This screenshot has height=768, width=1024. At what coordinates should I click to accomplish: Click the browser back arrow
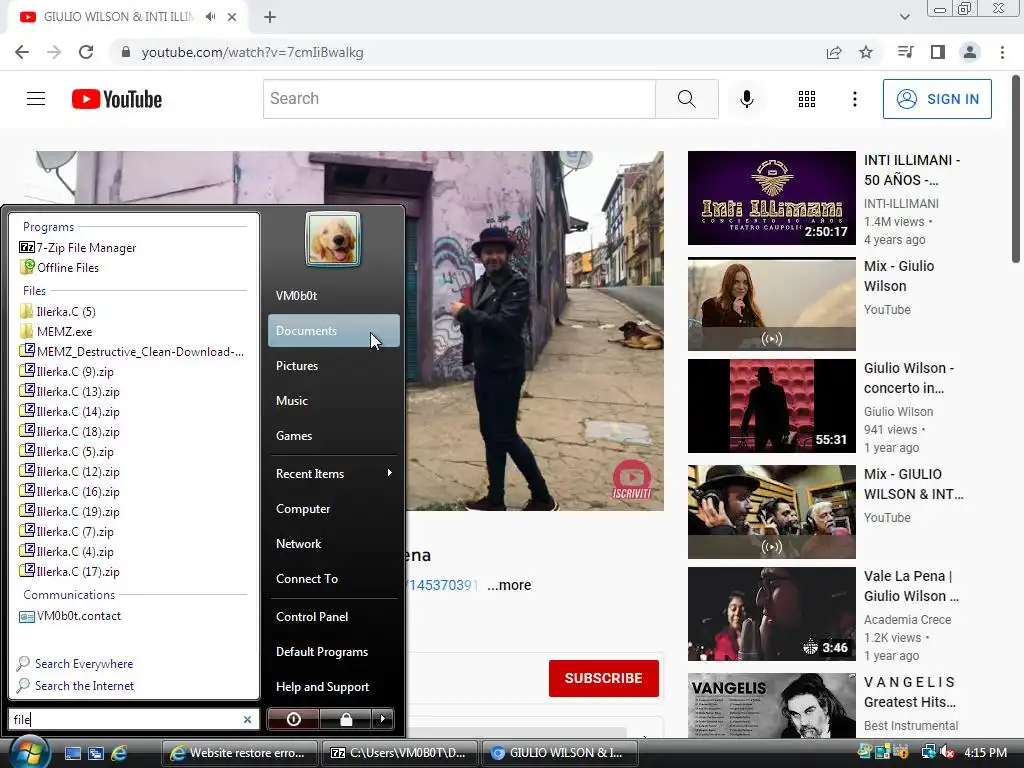(22, 52)
